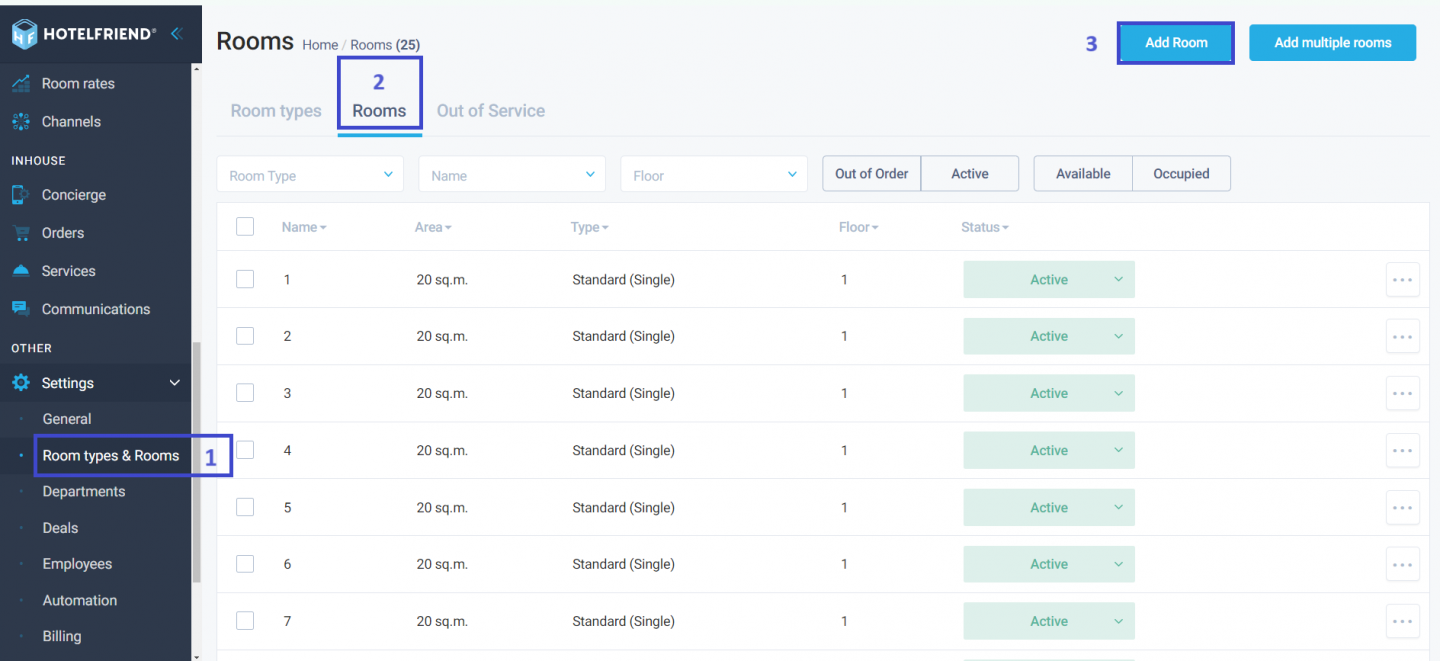Click the Services bell icon
The height and width of the screenshot is (661, 1440).
(20, 271)
